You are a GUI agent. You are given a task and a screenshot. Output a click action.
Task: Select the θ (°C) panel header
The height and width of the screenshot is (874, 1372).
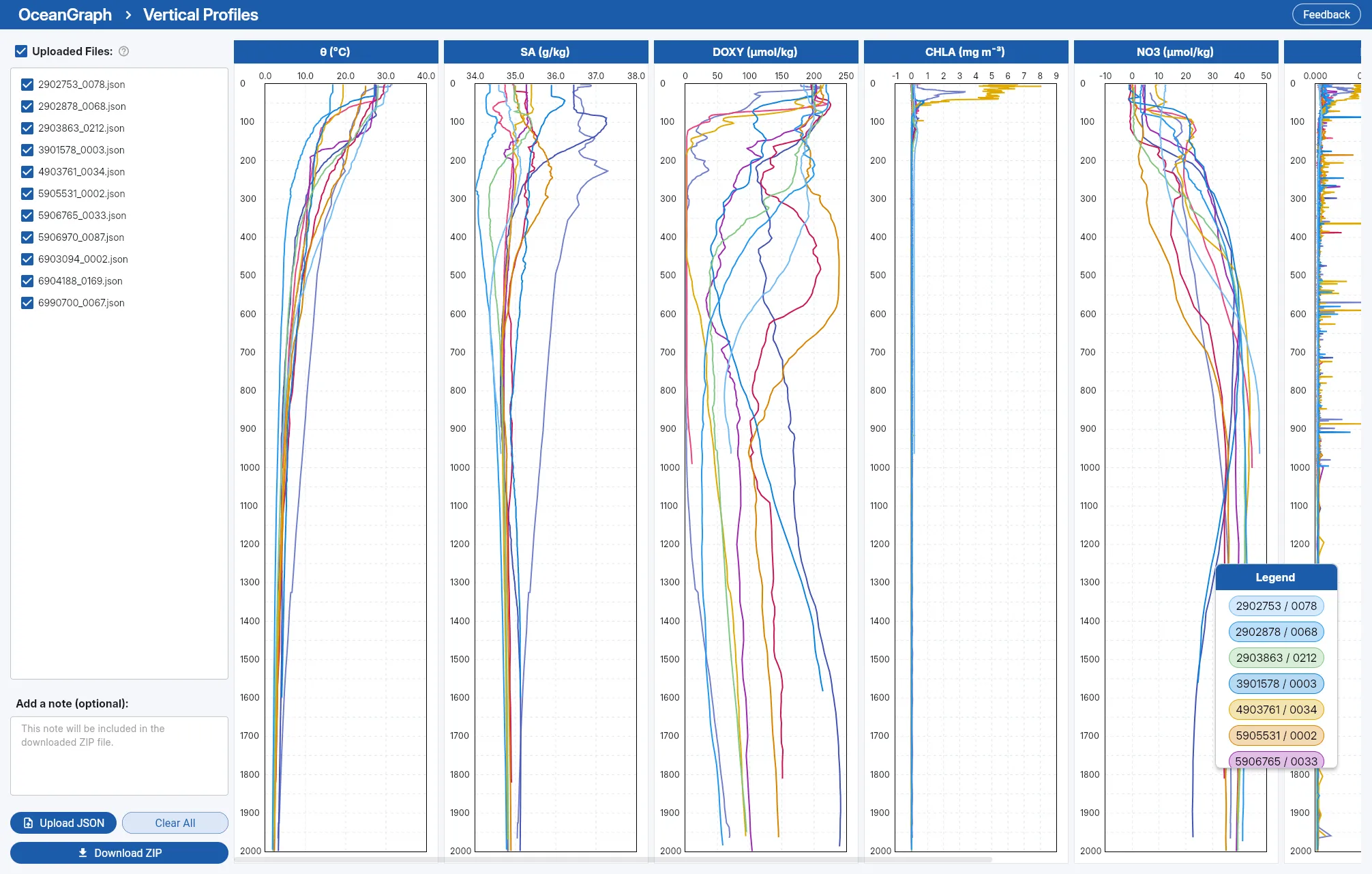click(x=335, y=52)
